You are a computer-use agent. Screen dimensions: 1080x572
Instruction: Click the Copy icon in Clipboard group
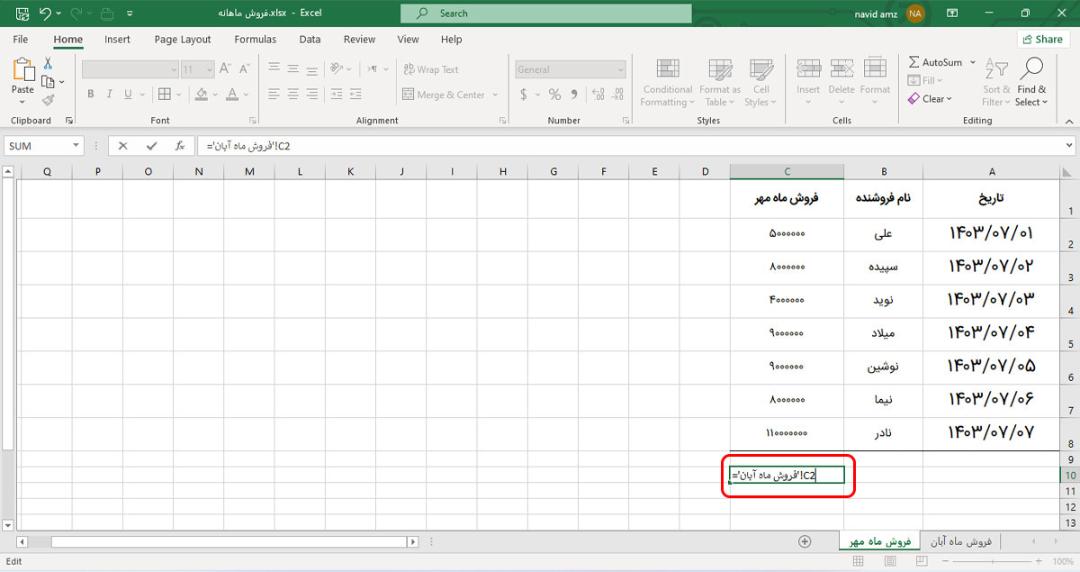tap(48, 82)
